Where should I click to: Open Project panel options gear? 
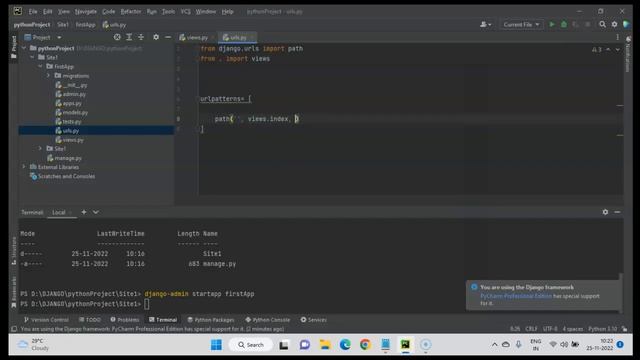point(156,37)
